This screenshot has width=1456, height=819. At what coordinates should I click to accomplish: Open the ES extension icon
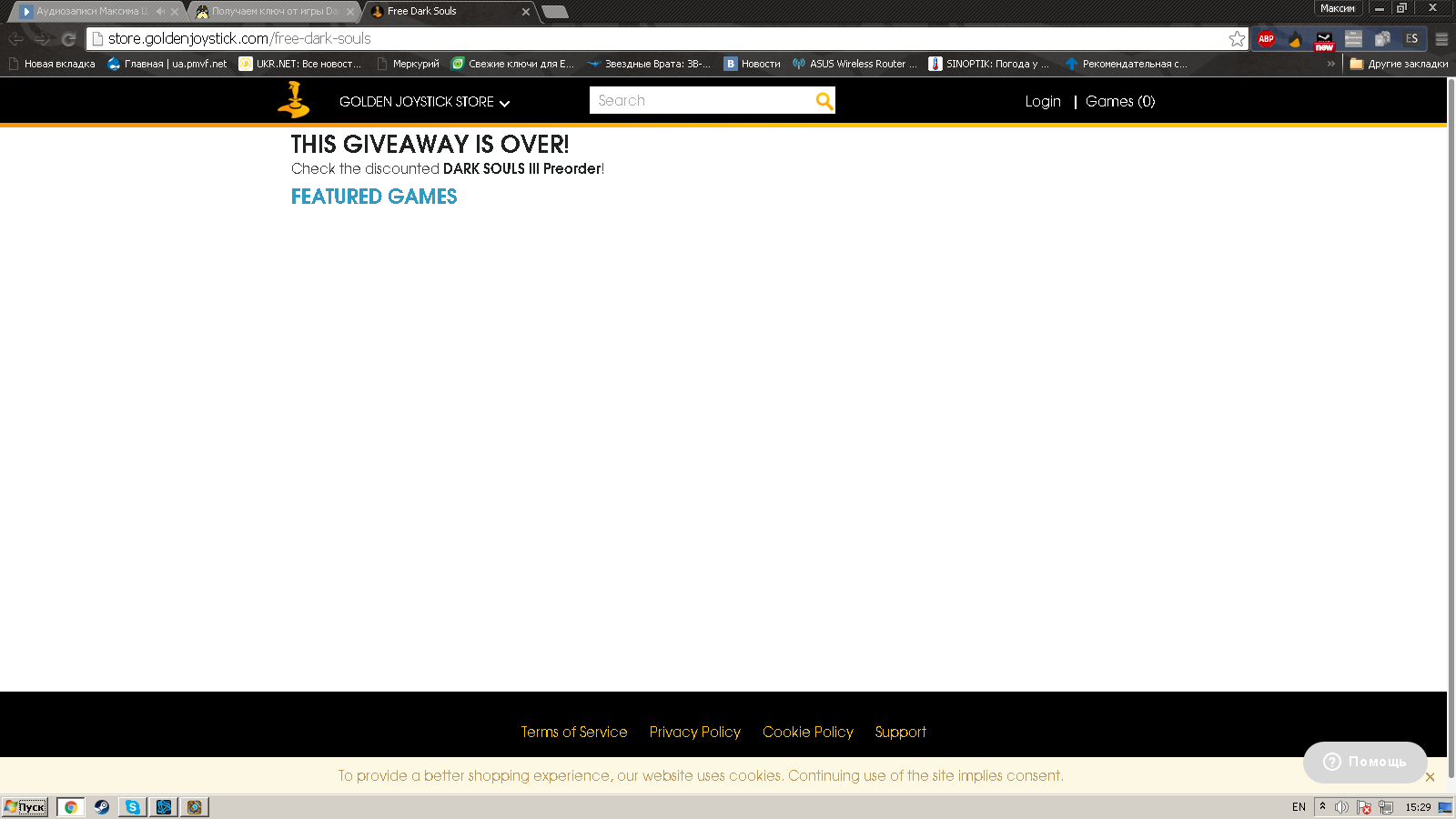point(1411,38)
